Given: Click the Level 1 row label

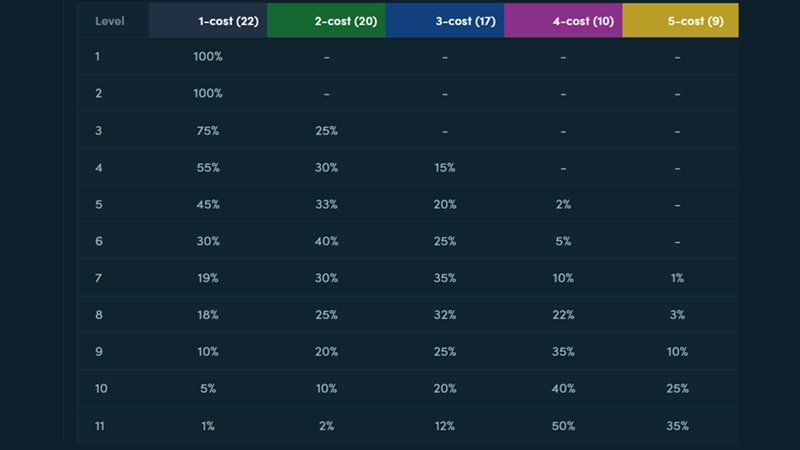Looking at the screenshot, I should [97, 57].
